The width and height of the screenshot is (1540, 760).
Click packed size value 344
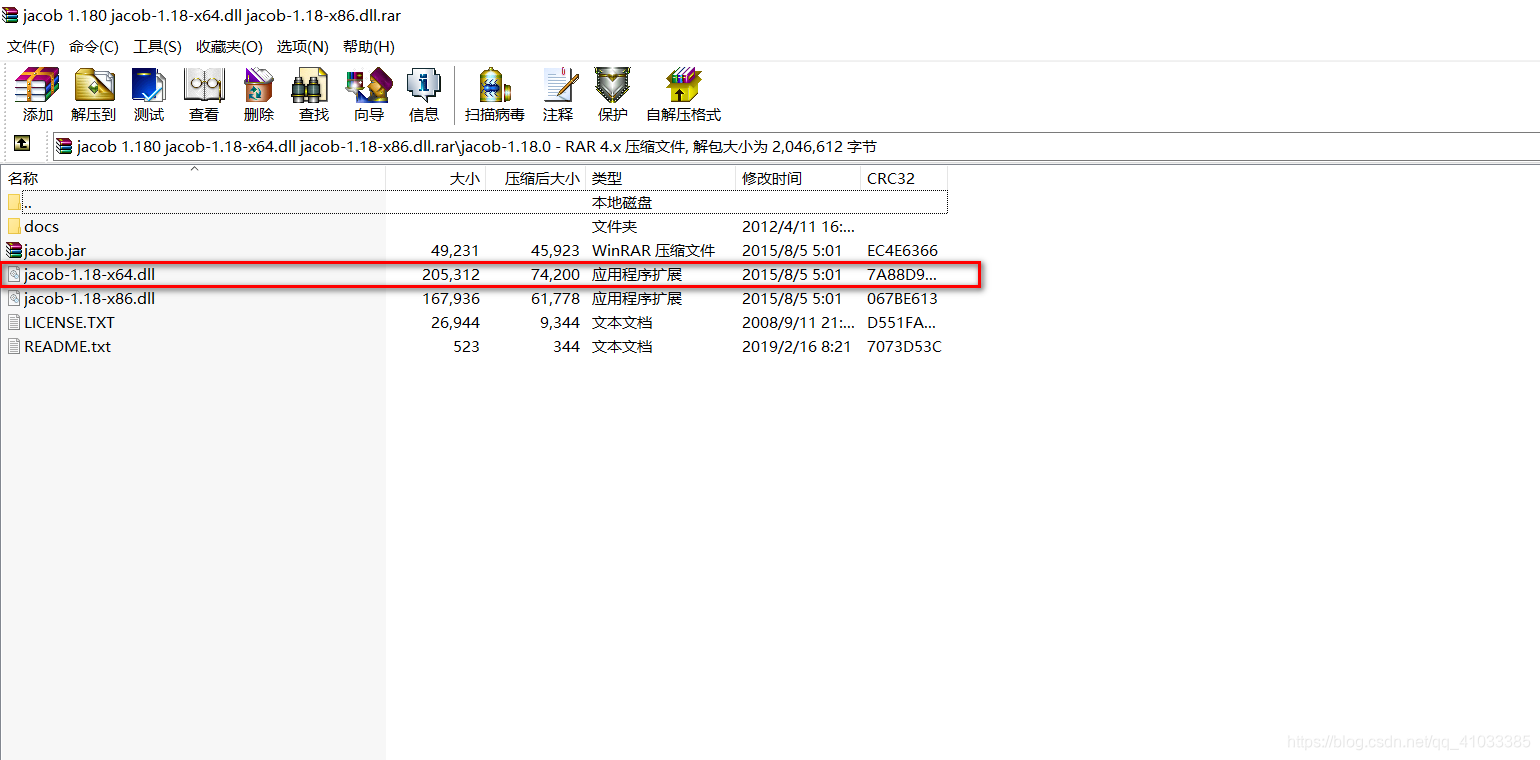click(567, 347)
